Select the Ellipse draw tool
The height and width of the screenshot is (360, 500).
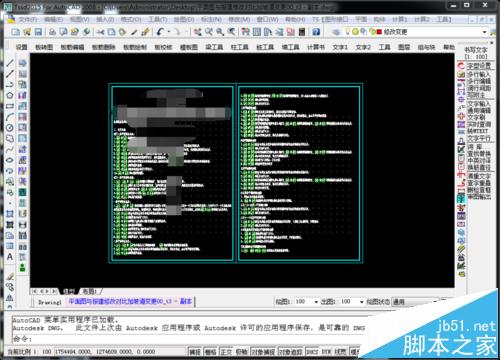(x=10, y=160)
